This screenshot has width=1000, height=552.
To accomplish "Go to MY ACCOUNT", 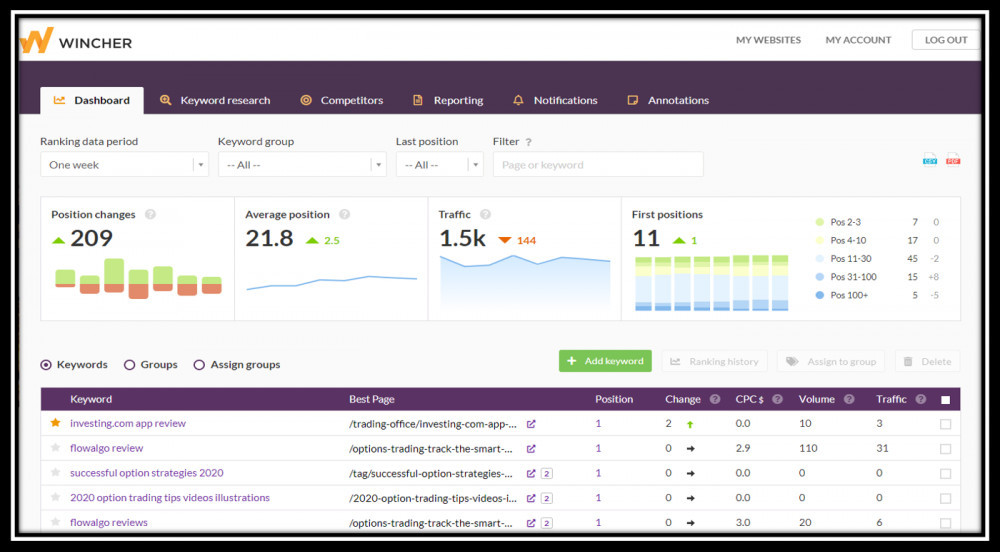I will coord(858,40).
